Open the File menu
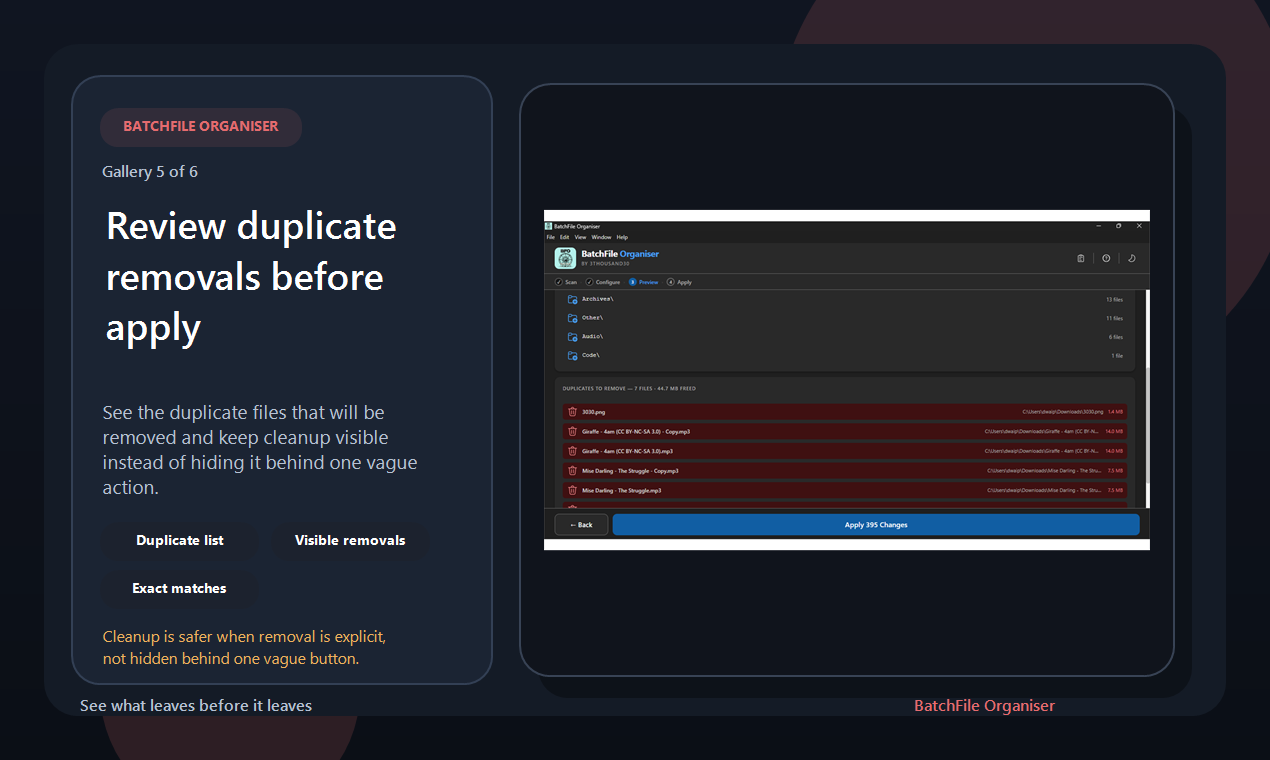 (550, 237)
